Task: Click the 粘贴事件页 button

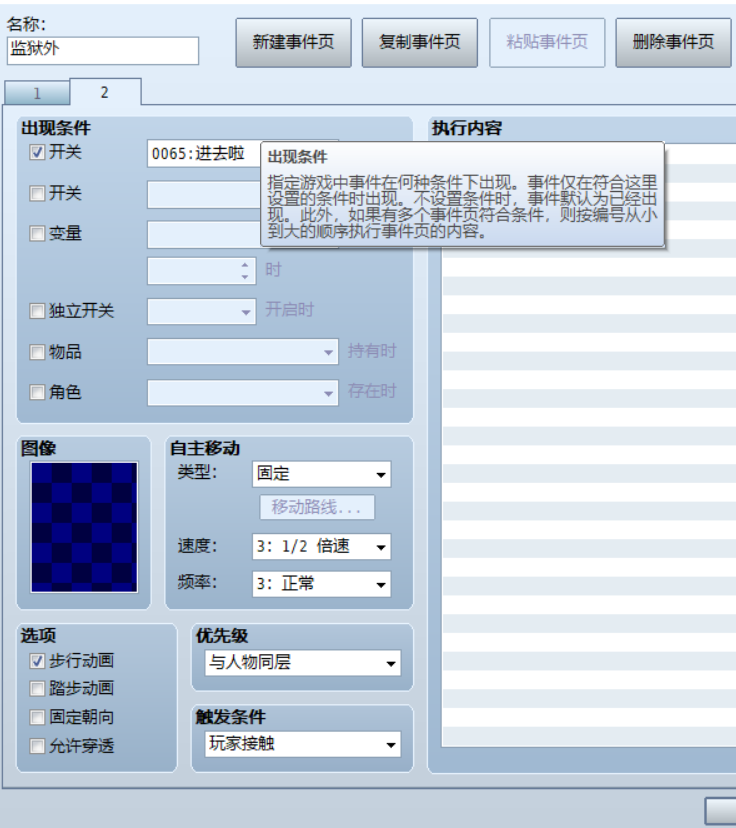Action: [x=547, y=42]
